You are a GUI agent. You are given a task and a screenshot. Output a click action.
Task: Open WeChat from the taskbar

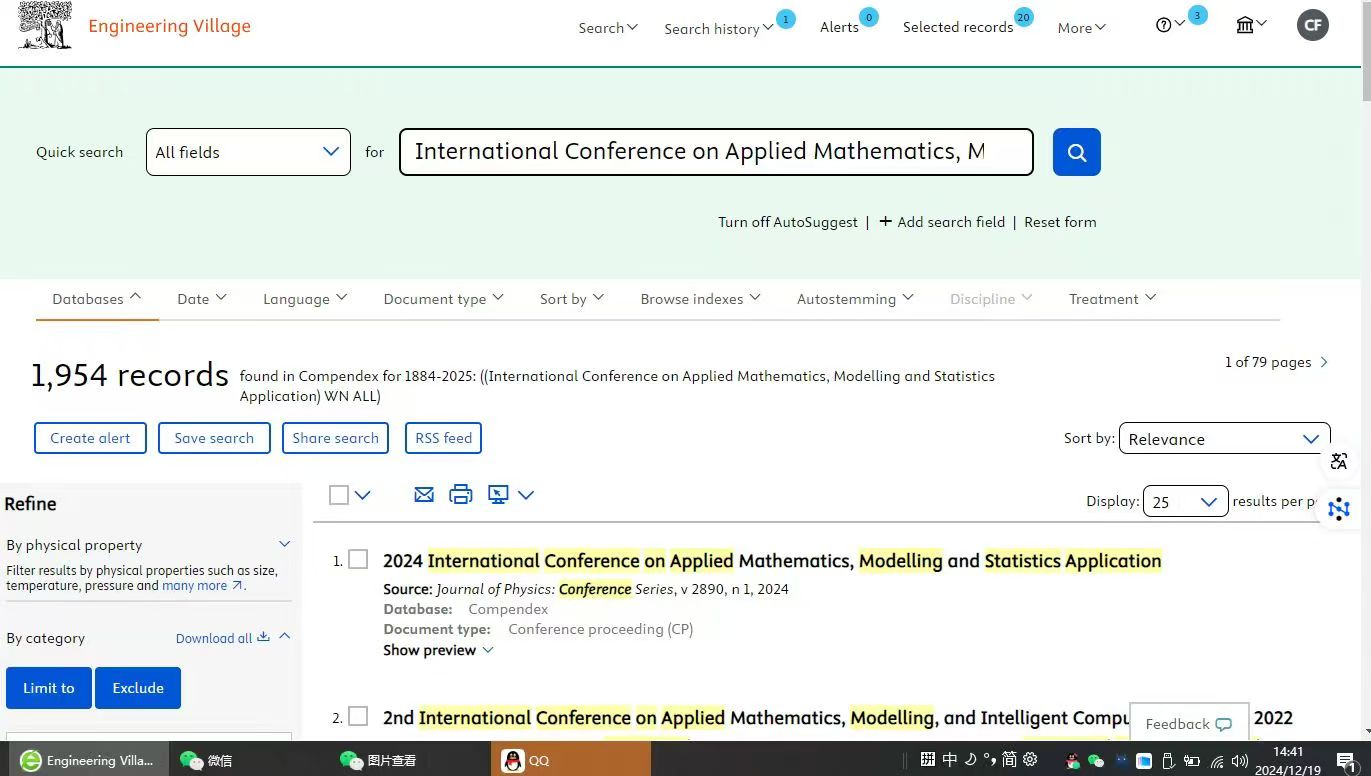coord(207,760)
